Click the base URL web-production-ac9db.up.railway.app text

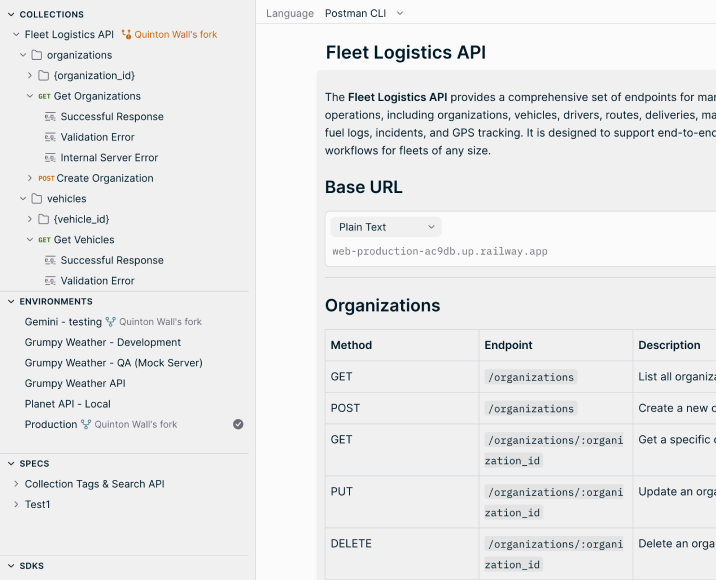tap(440, 252)
